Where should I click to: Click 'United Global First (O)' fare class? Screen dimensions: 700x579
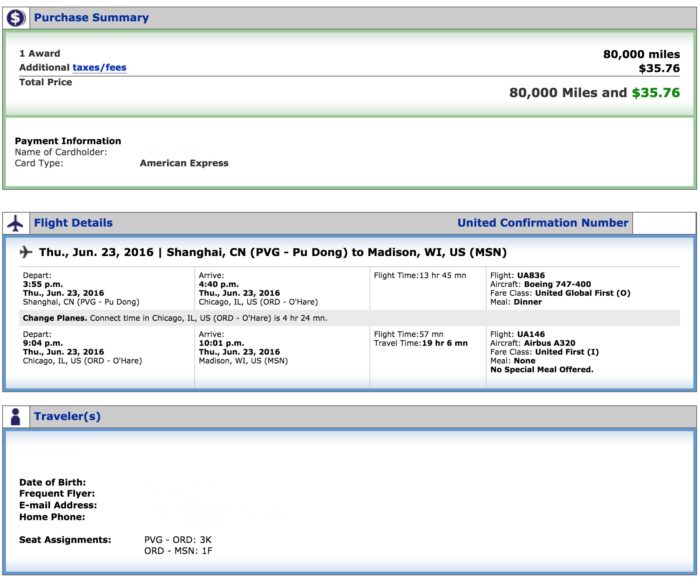(583, 293)
